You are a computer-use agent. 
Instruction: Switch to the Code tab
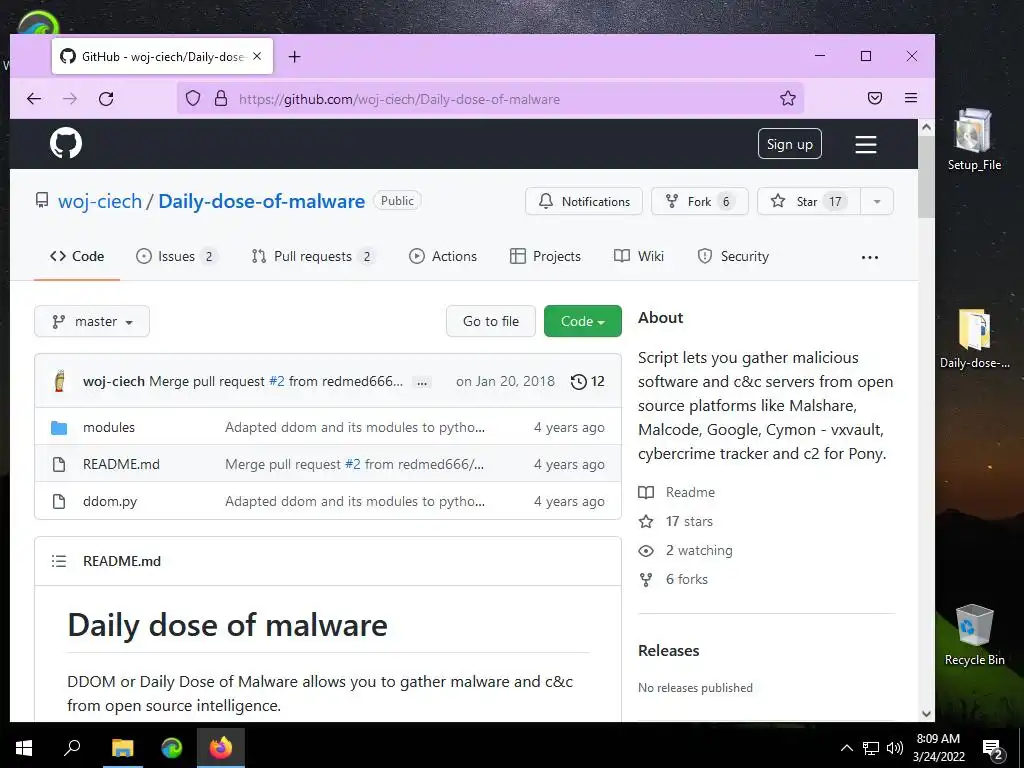point(77,257)
